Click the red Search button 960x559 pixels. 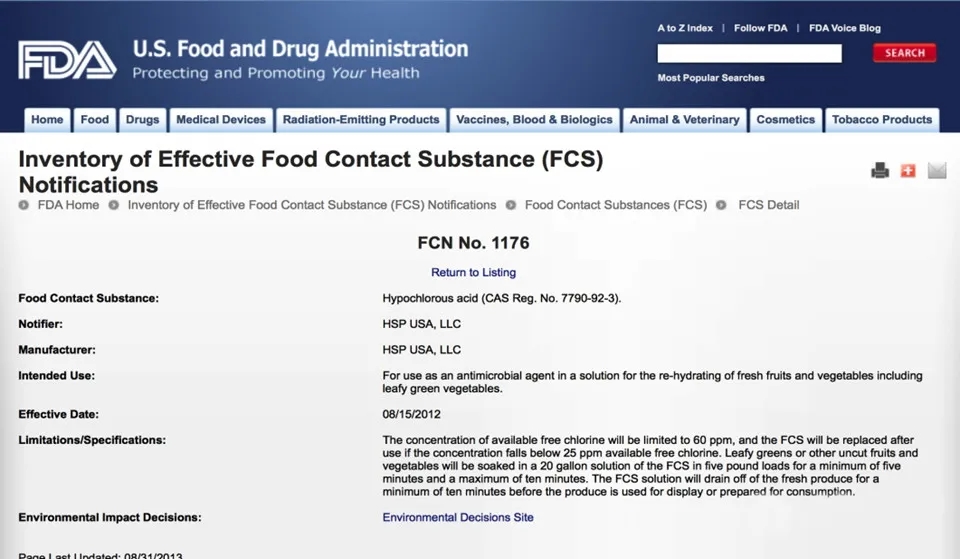click(904, 53)
